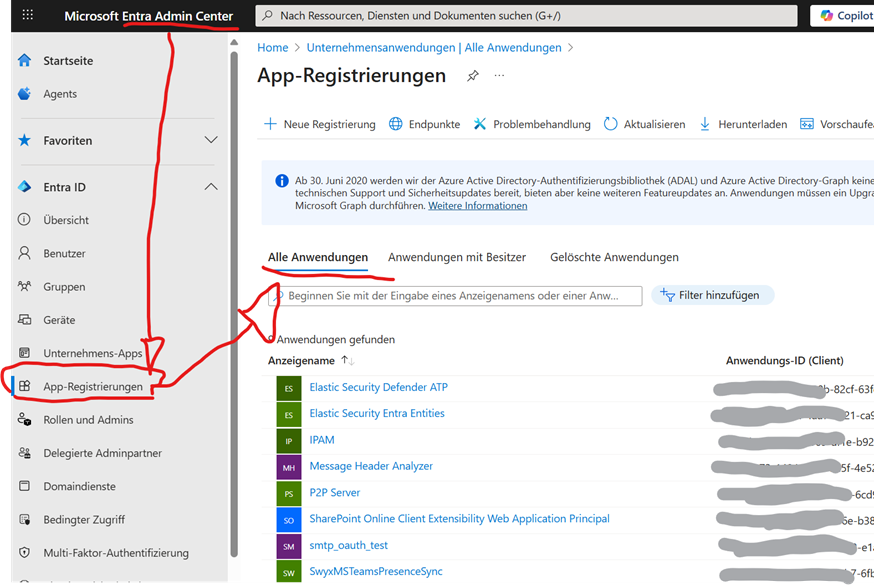This screenshot has height=585, width=874.
Task: Click the Übersicht info icon
Action: tap(25, 220)
